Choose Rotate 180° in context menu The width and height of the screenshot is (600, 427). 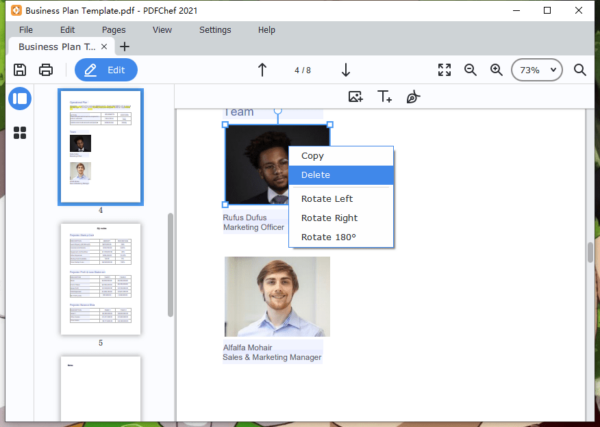point(341,237)
